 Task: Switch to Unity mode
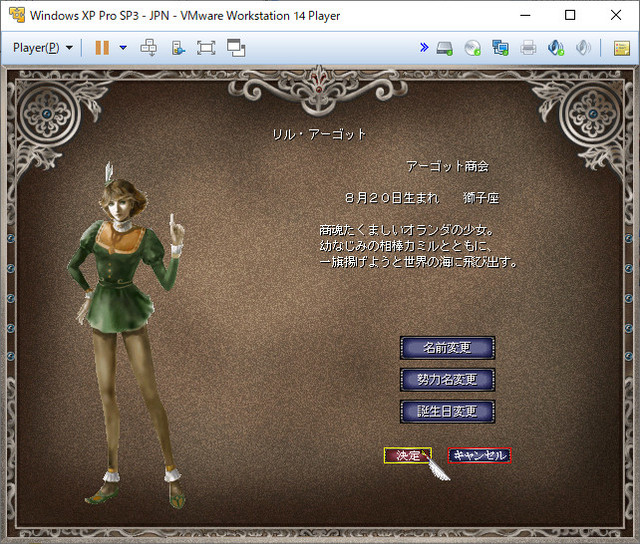coord(236,48)
